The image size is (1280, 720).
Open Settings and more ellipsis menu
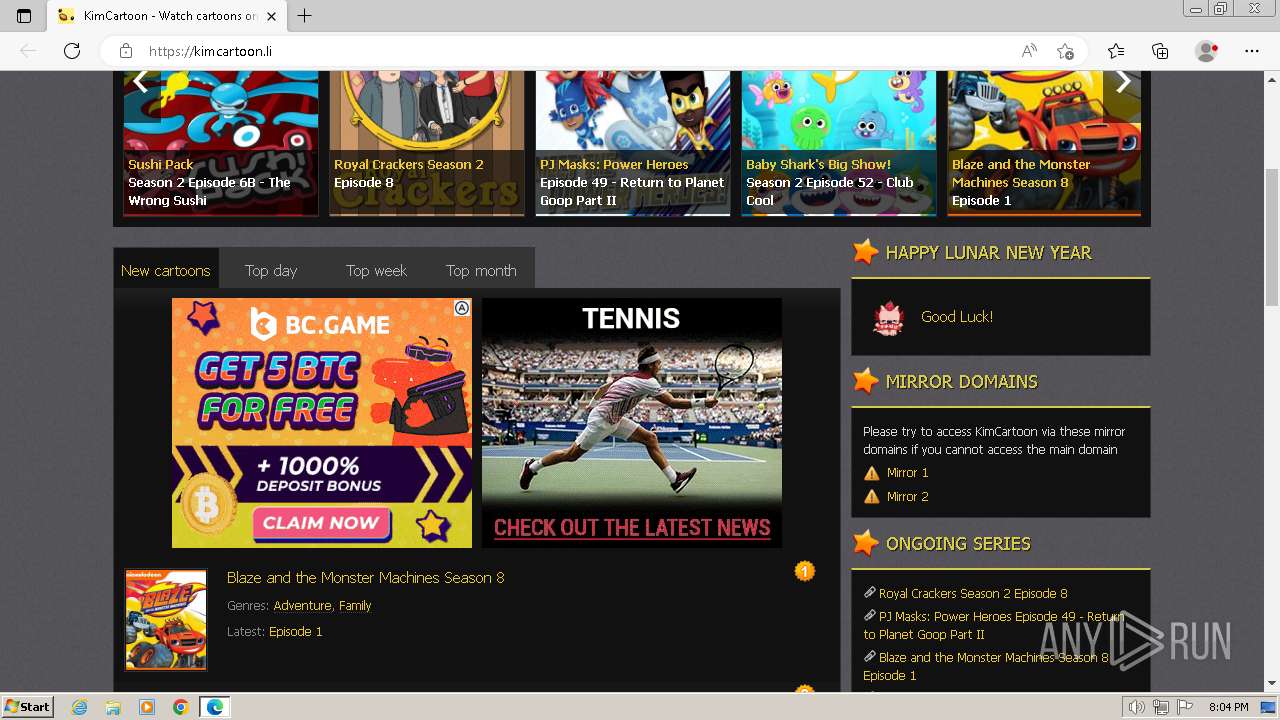point(1252,51)
